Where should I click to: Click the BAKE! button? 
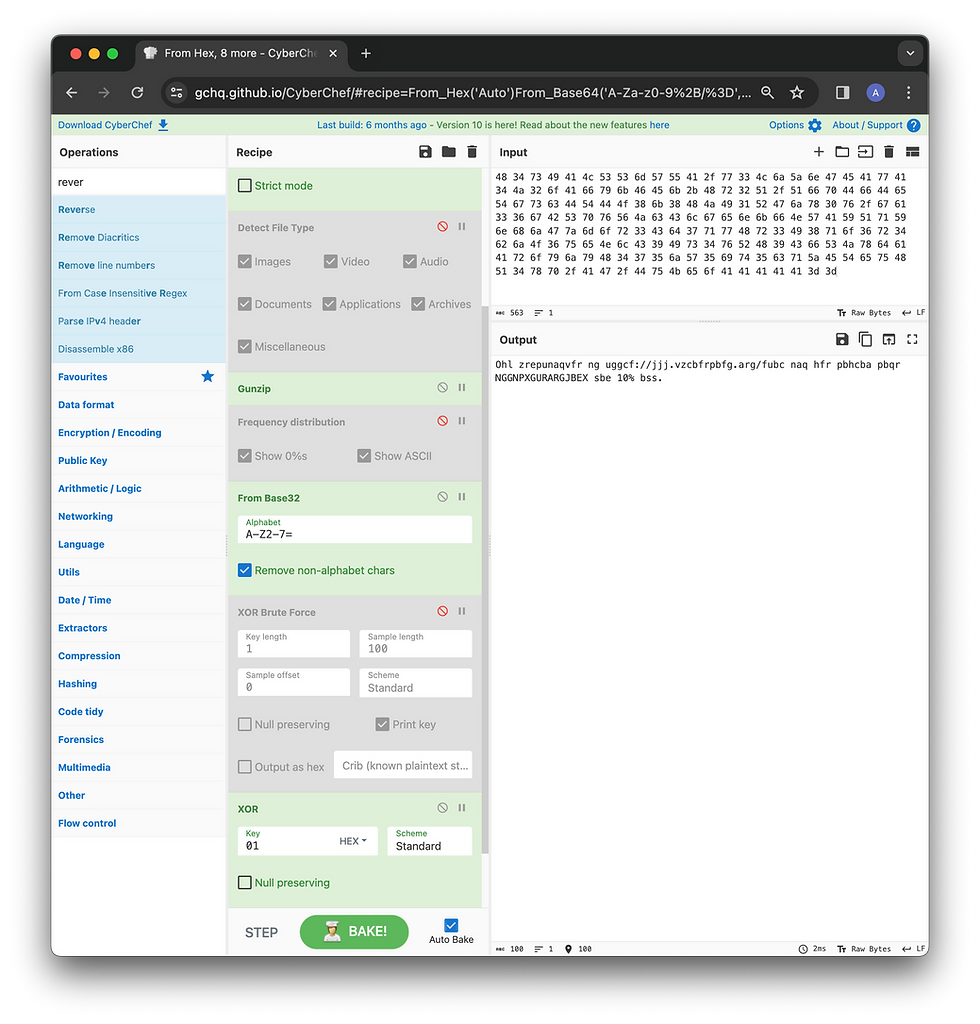point(354,932)
